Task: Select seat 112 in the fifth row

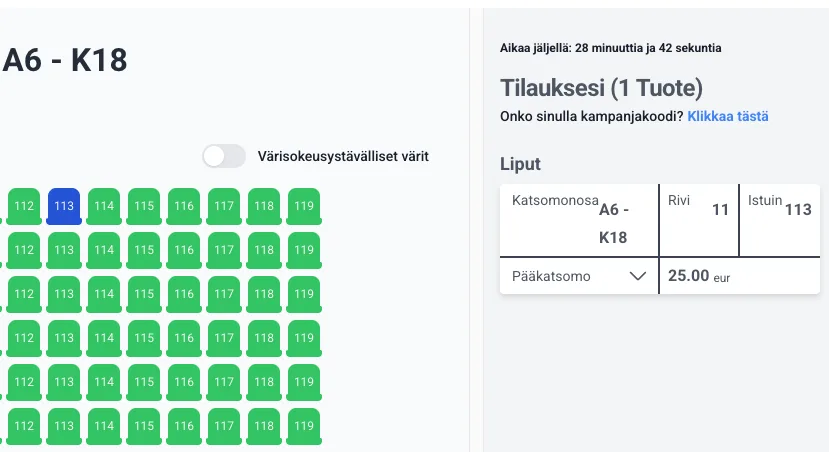Action: coord(24,382)
